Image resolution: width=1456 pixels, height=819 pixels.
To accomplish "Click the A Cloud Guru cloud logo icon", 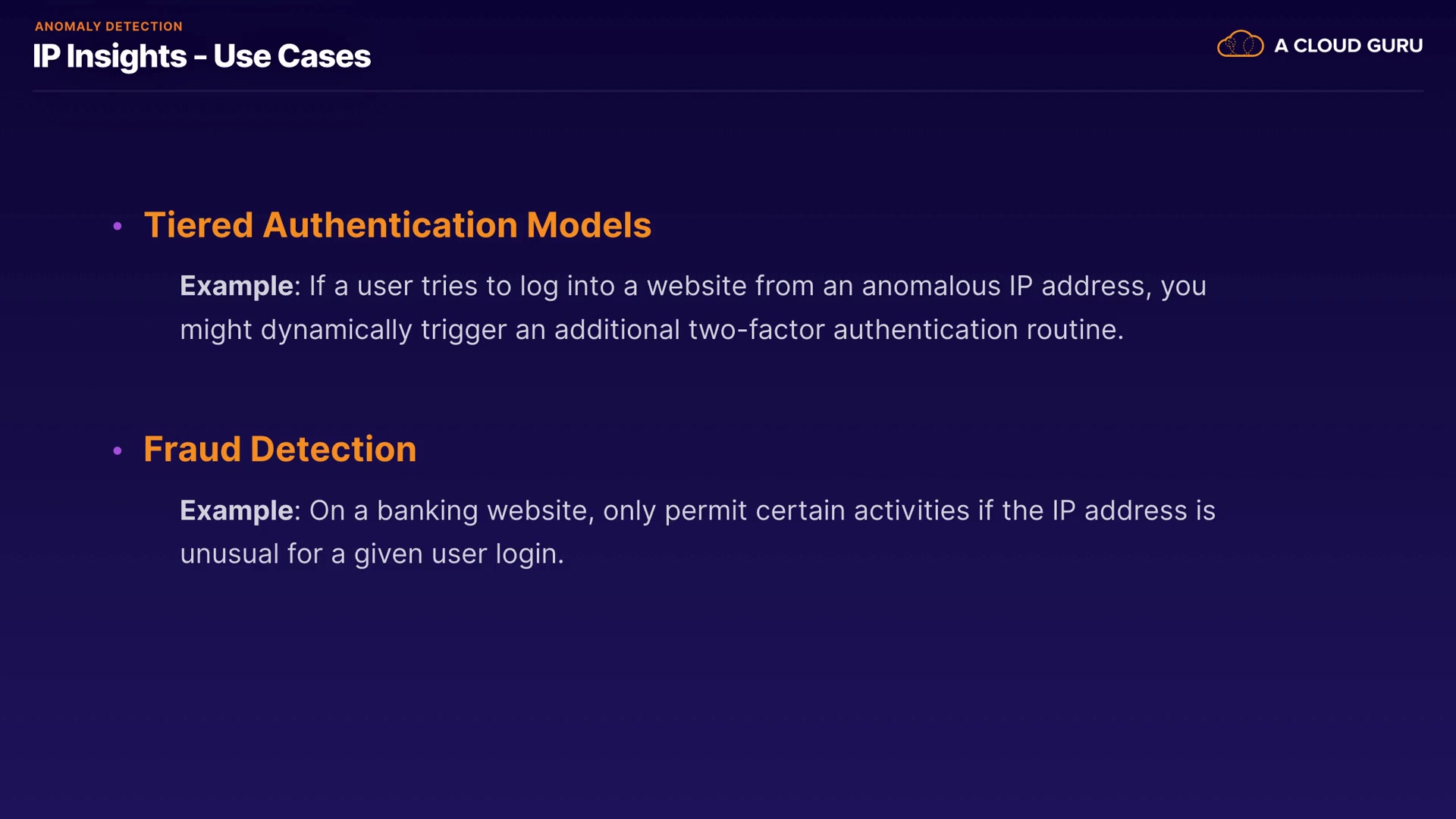I will pyautogui.click(x=1240, y=45).
